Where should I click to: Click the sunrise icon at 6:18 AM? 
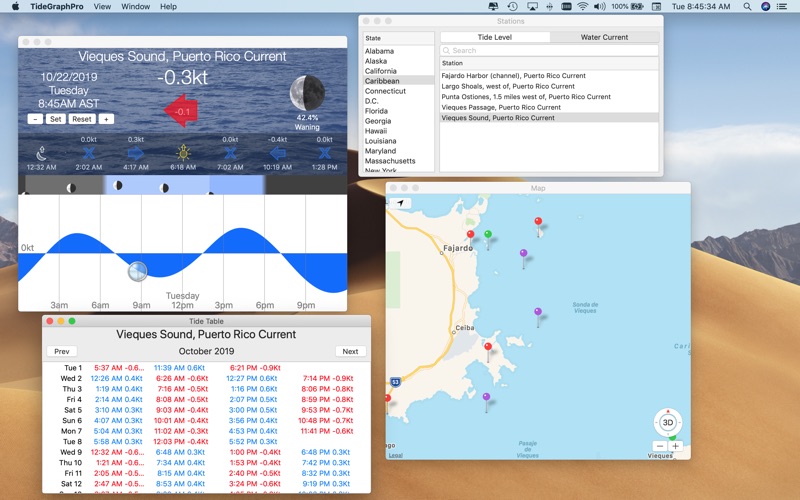[183, 153]
